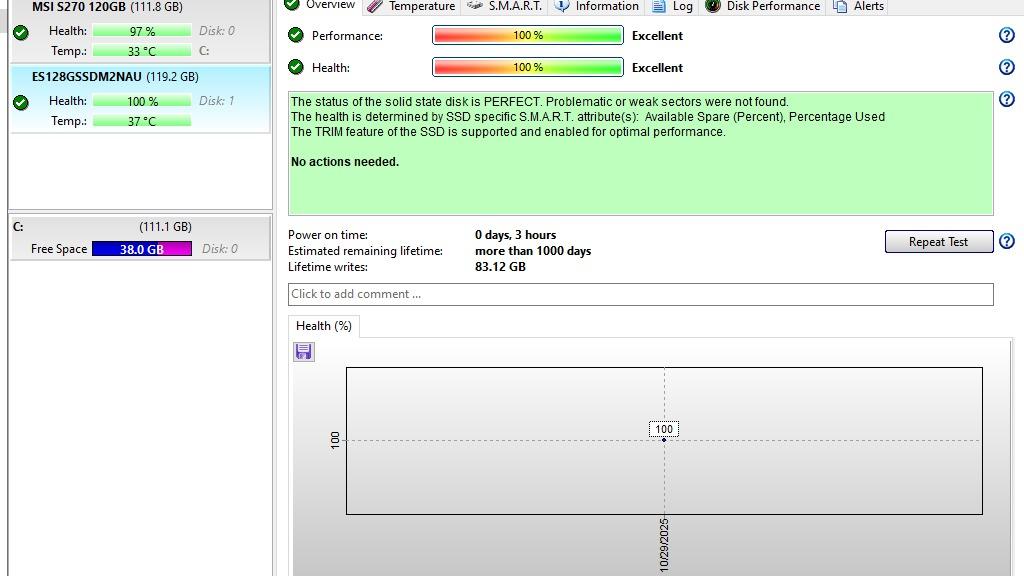Go to the Disk Performance tab
The width and height of the screenshot is (1024, 576).
(x=763, y=6)
